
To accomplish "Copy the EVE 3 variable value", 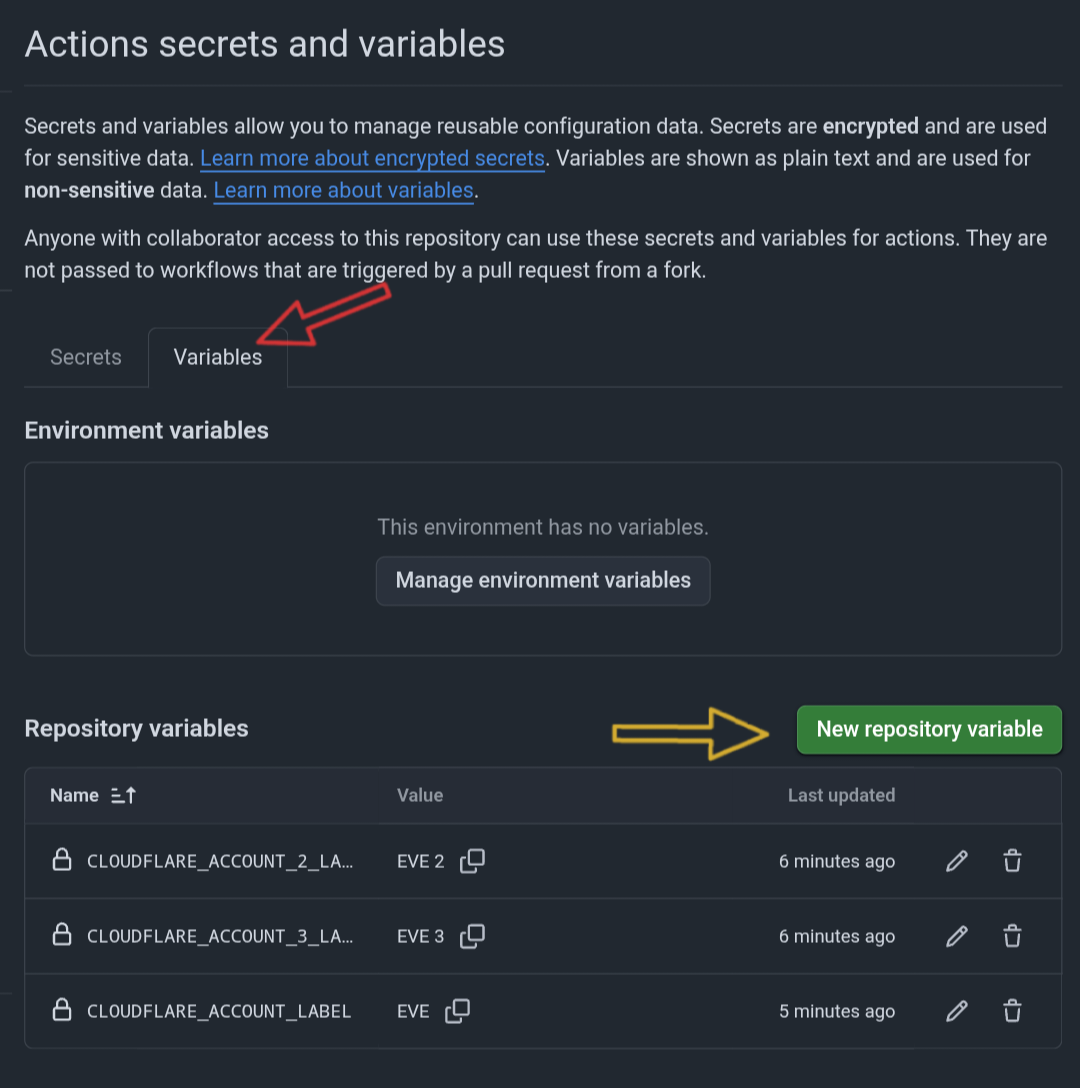I will pos(472,936).
